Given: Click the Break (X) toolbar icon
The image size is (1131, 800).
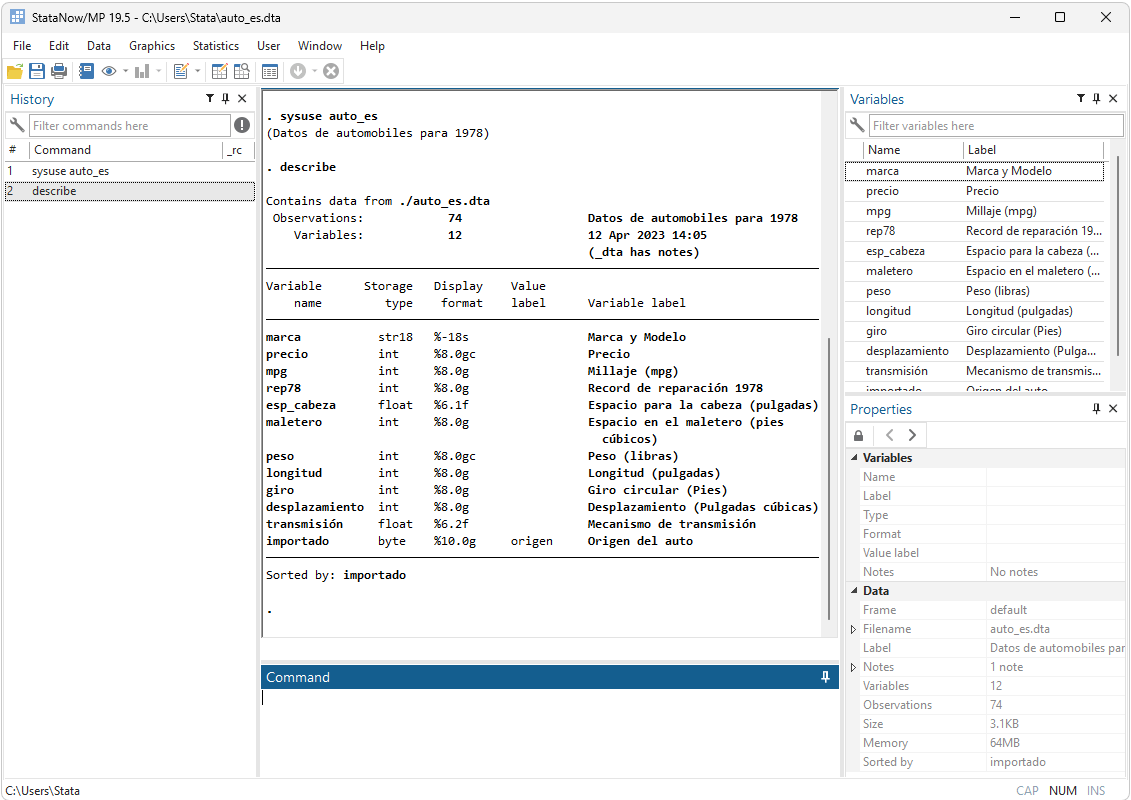Looking at the screenshot, I should [x=330, y=71].
